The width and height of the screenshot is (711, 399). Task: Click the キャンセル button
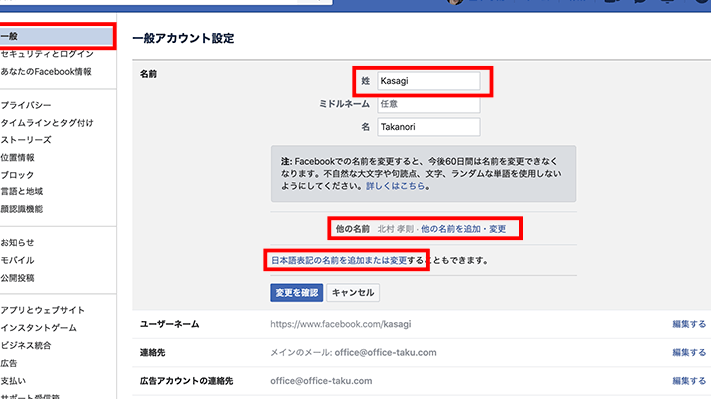pyautogui.click(x=353, y=293)
